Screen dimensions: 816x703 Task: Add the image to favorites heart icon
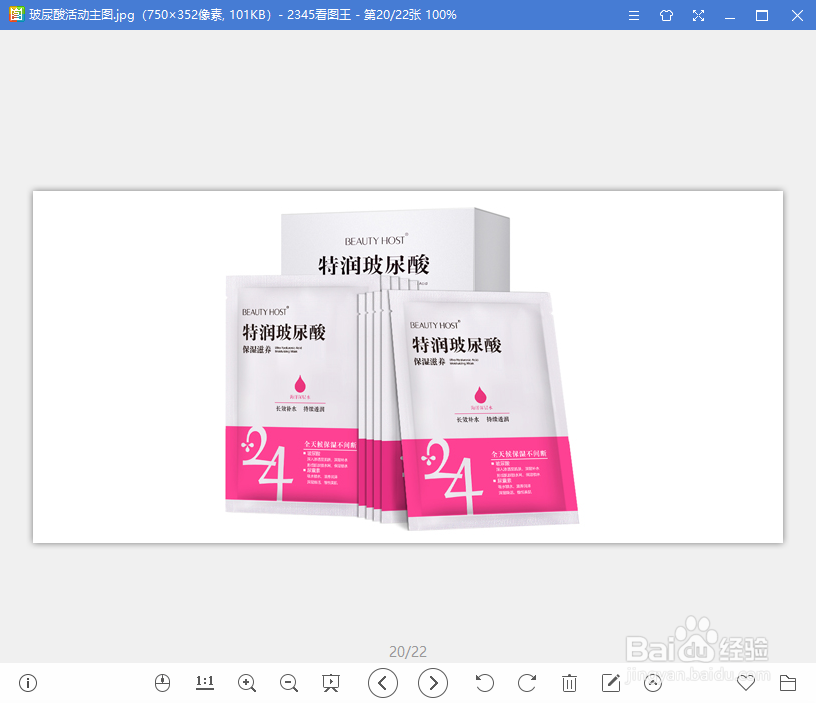pos(746,683)
